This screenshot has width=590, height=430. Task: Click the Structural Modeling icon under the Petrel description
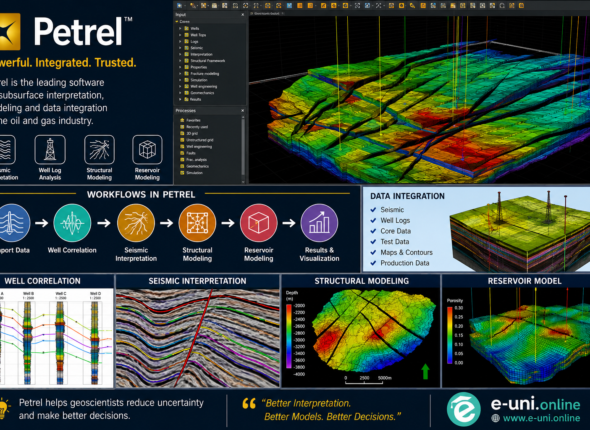99,150
